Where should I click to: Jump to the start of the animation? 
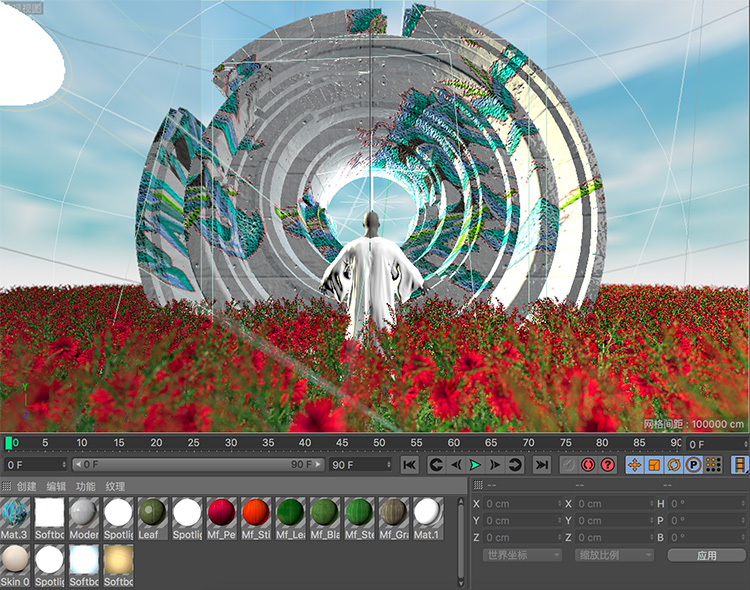(409, 465)
